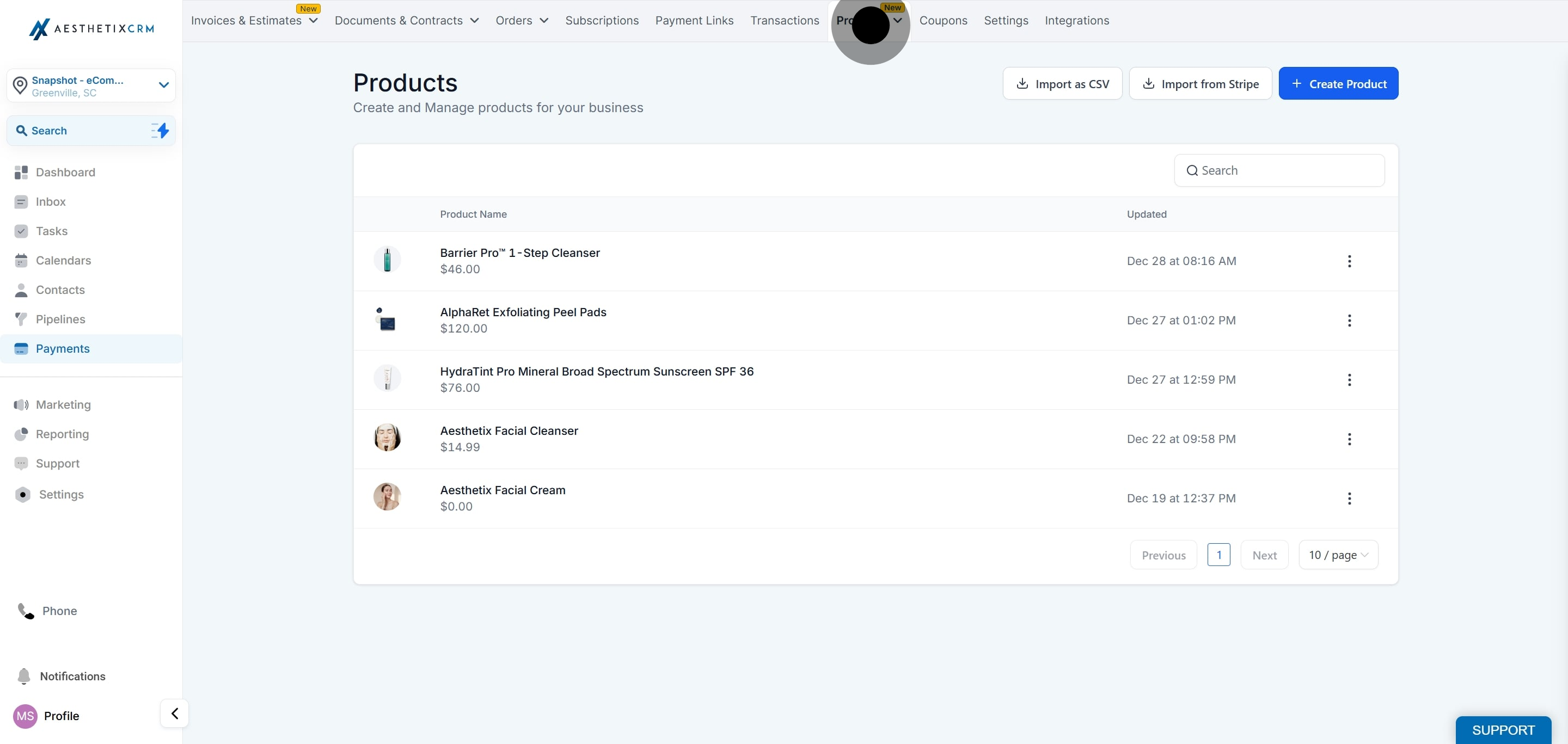The height and width of the screenshot is (744, 1568).
Task: Open the Phone dialer icon
Action: [26, 611]
